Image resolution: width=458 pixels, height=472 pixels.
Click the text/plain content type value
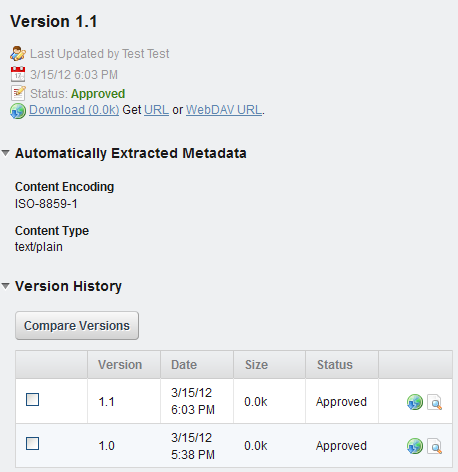click(x=39, y=247)
